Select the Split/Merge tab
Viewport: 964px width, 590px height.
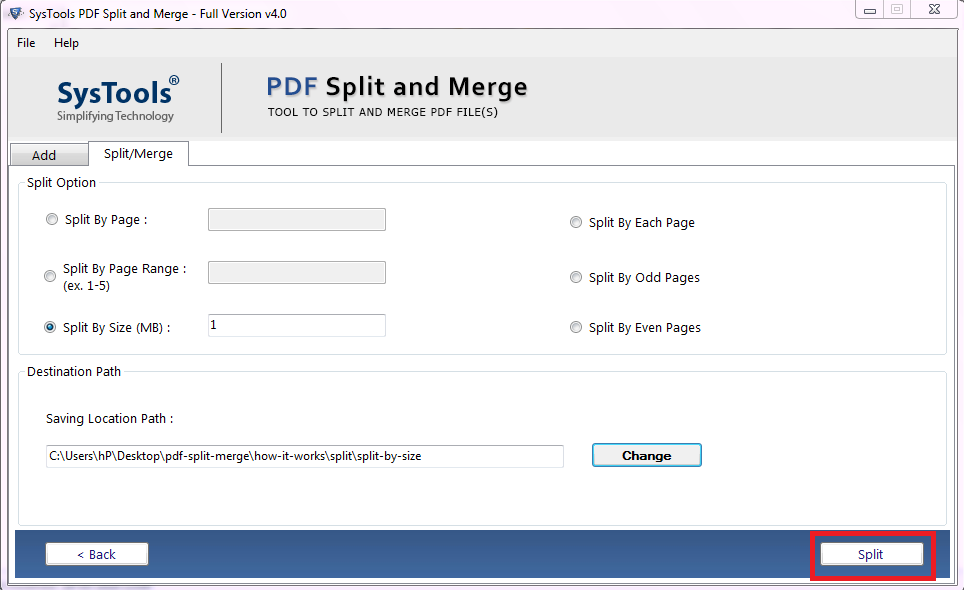(138, 154)
